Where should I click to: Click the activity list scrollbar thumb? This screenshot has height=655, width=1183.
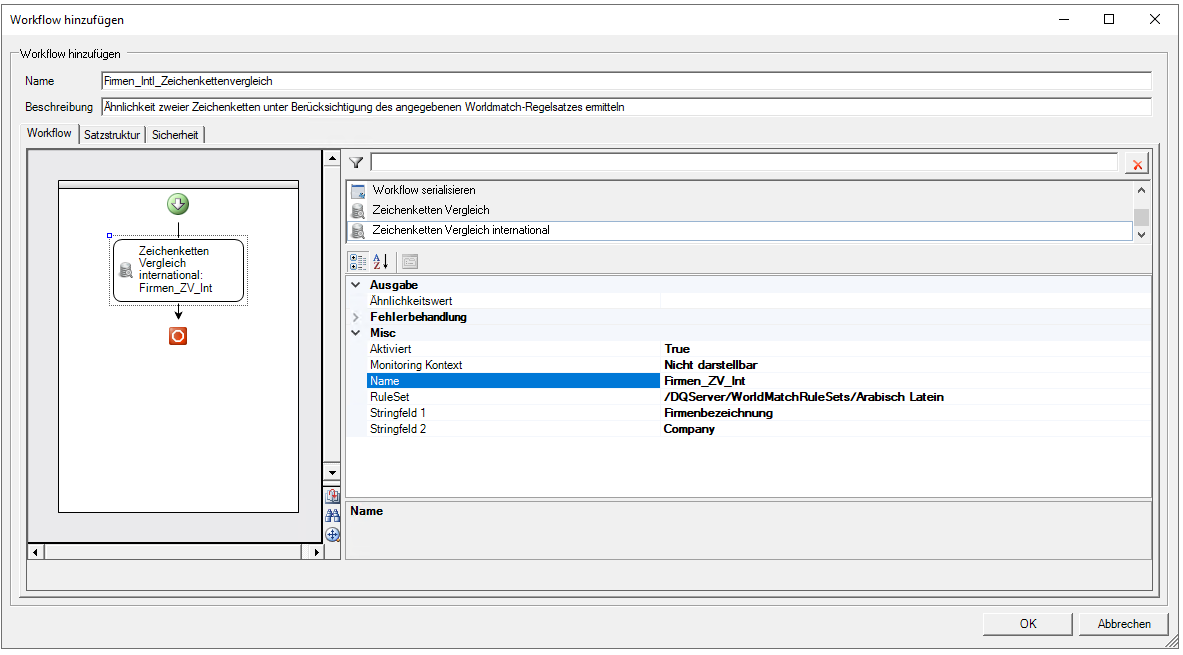1142,217
